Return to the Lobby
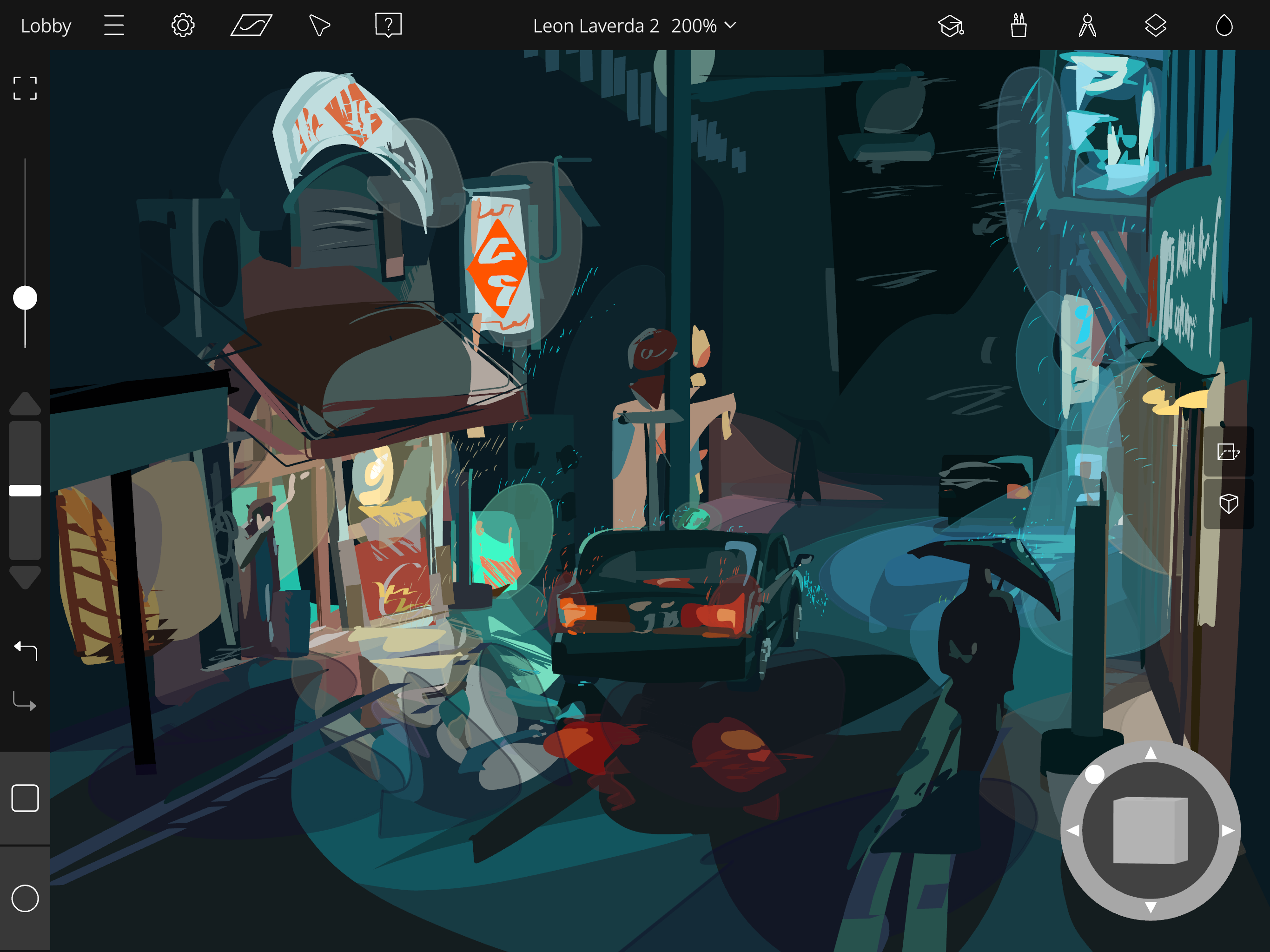Image resolution: width=1270 pixels, height=952 pixels. point(46,26)
